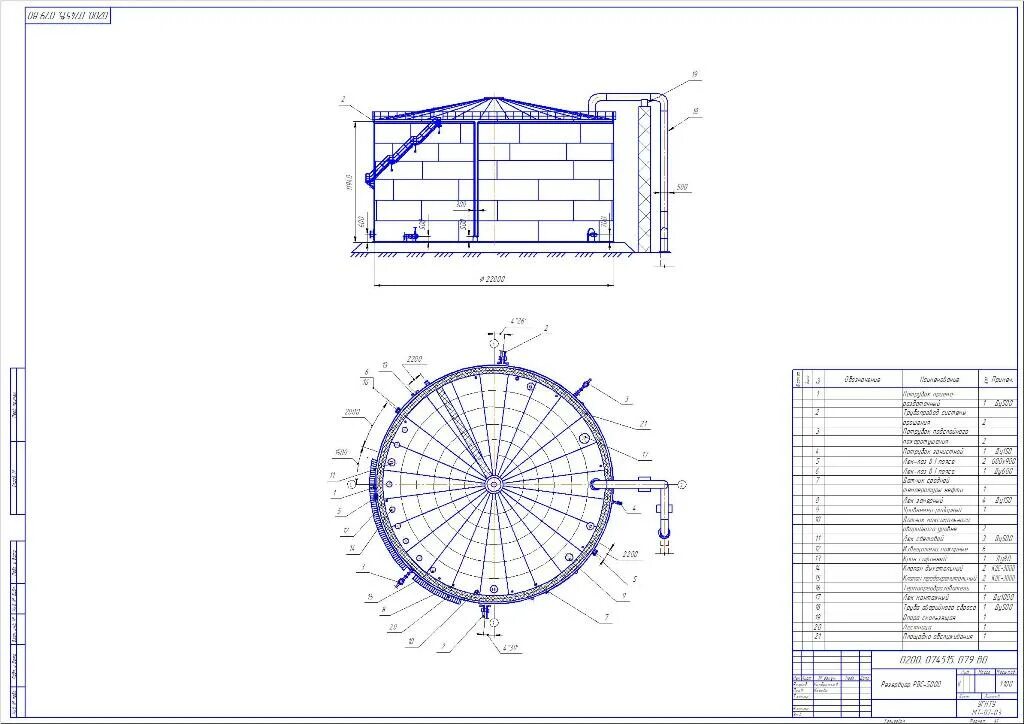Select the ø 22000 diameter dimension

coord(492,279)
